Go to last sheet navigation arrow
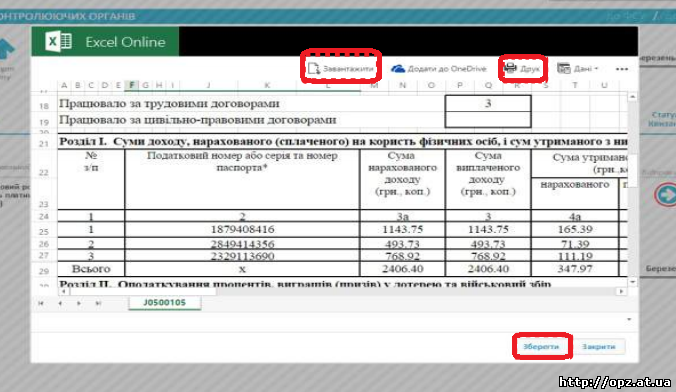 click(x=98, y=303)
